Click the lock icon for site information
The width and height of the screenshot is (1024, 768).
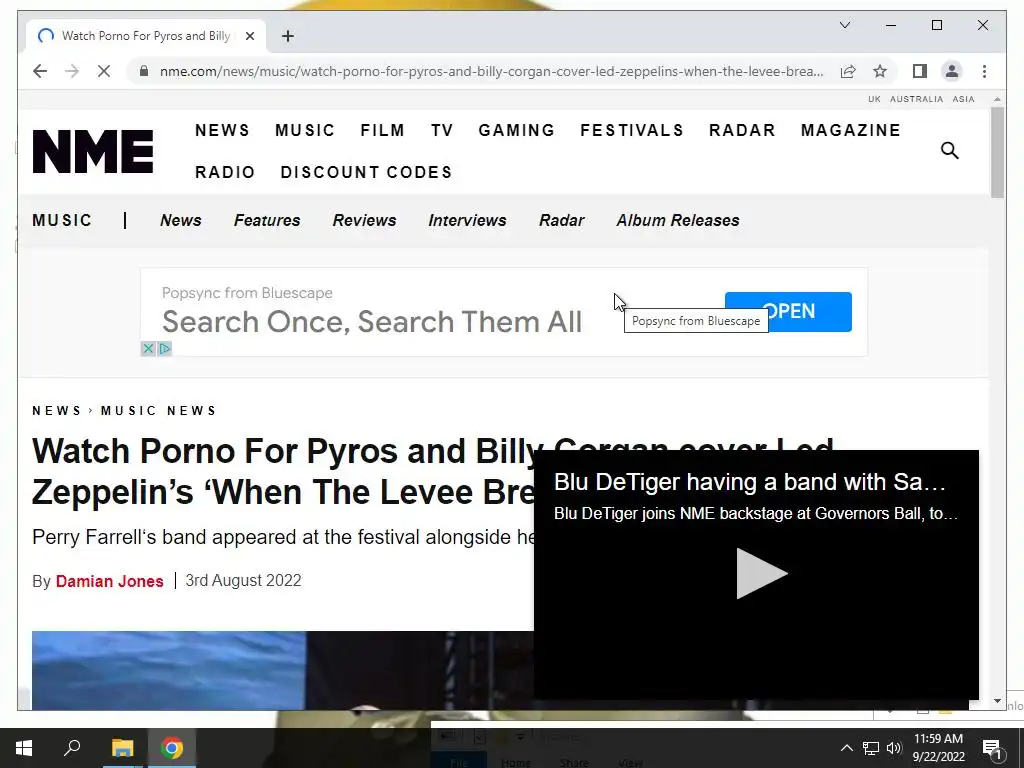144,71
